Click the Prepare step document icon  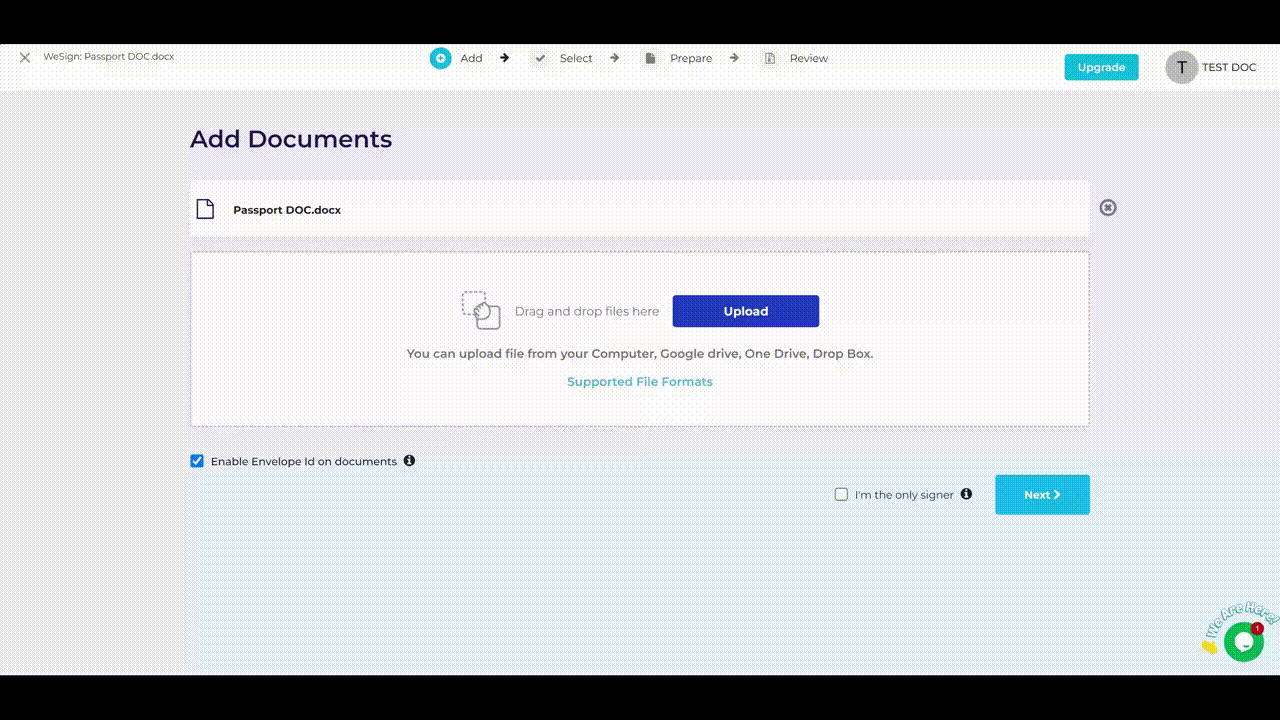(650, 58)
